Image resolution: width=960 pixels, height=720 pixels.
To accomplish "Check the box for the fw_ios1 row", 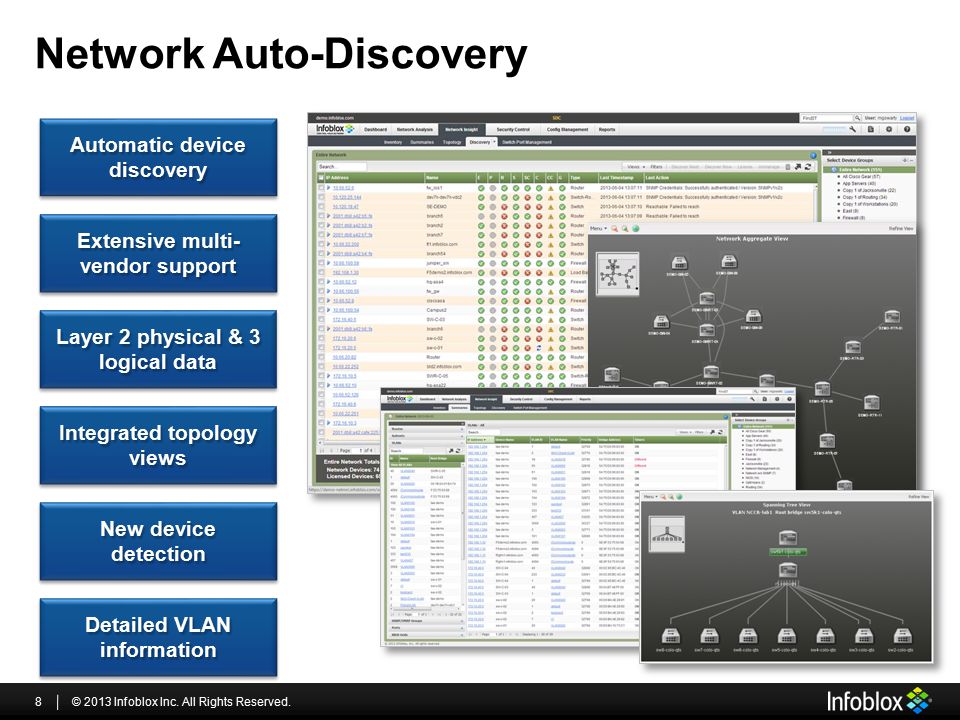I will click(x=321, y=188).
